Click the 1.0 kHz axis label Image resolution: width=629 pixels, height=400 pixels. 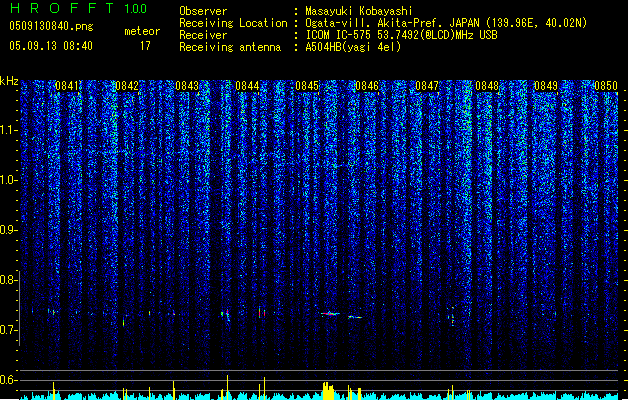(x=8, y=180)
